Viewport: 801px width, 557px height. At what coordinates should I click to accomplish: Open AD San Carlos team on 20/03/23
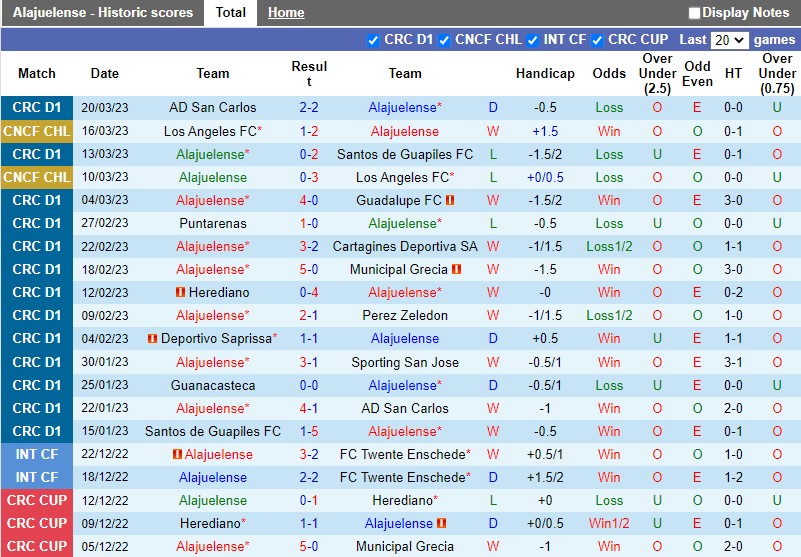point(213,108)
